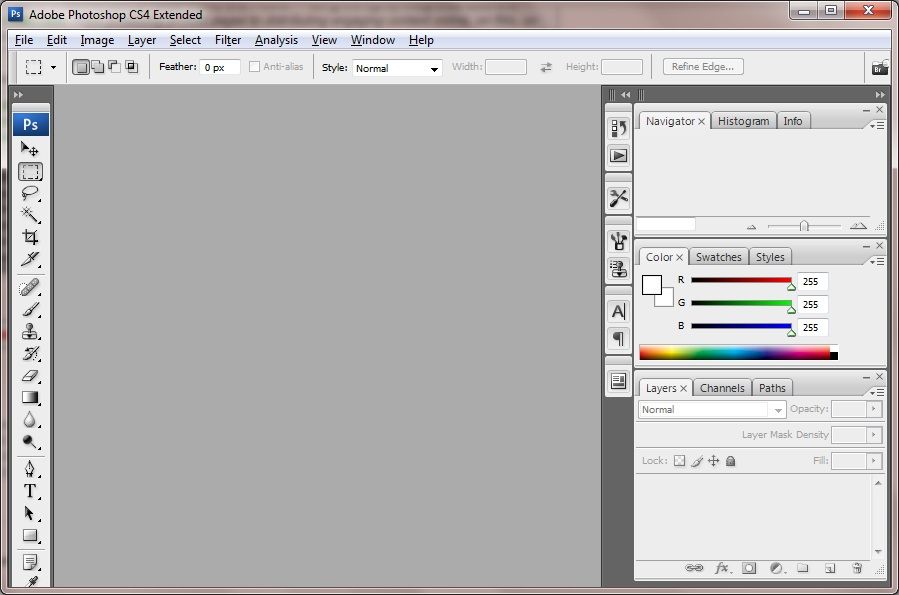Open the Style dropdown showing Normal

point(397,68)
